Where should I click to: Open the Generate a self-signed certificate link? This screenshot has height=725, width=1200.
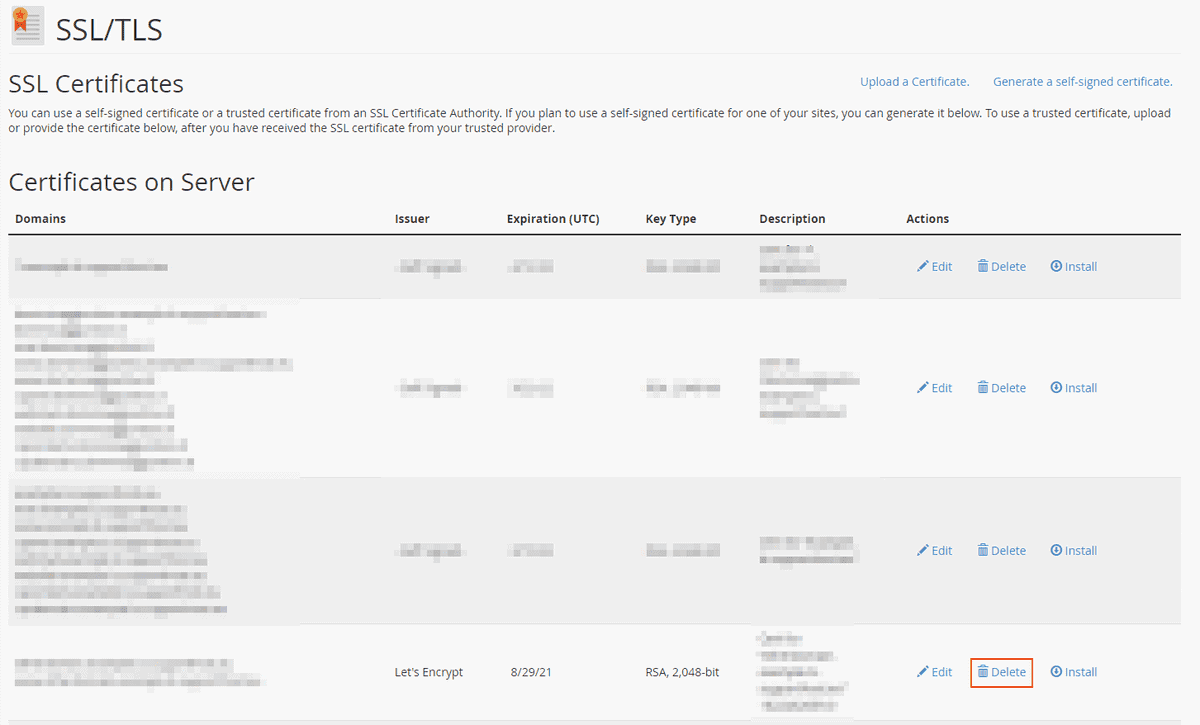(x=1082, y=81)
